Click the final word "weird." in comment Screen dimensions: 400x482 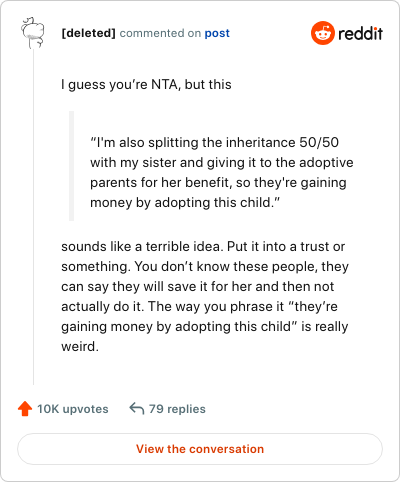click(x=80, y=346)
